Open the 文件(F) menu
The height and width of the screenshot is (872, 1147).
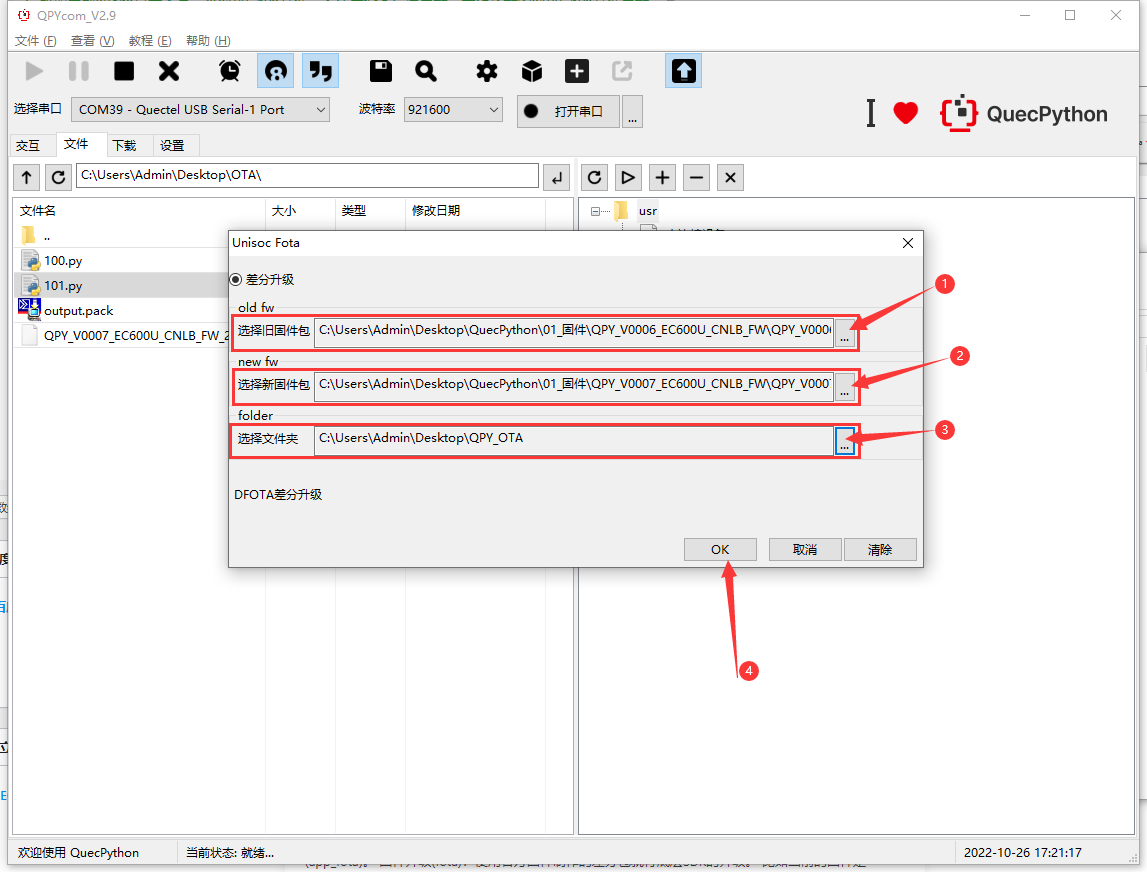pos(35,41)
